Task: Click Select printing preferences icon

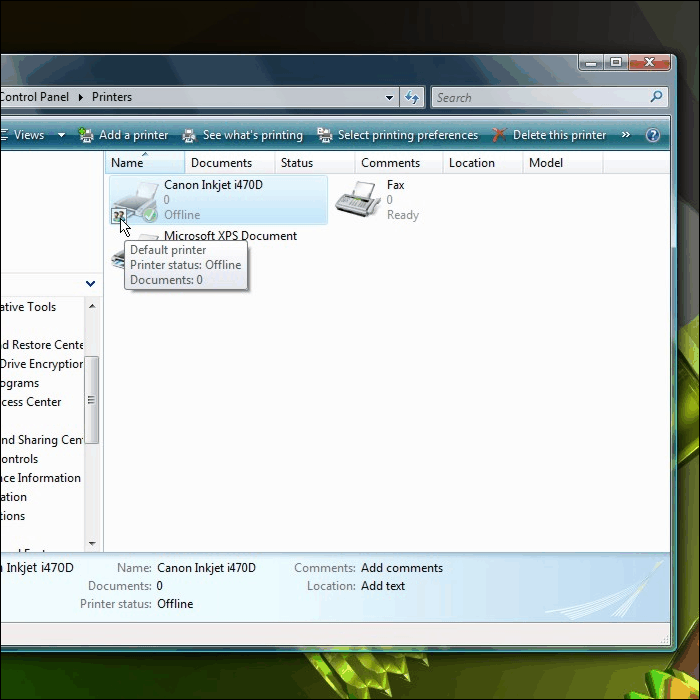Action: (x=325, y=135)
